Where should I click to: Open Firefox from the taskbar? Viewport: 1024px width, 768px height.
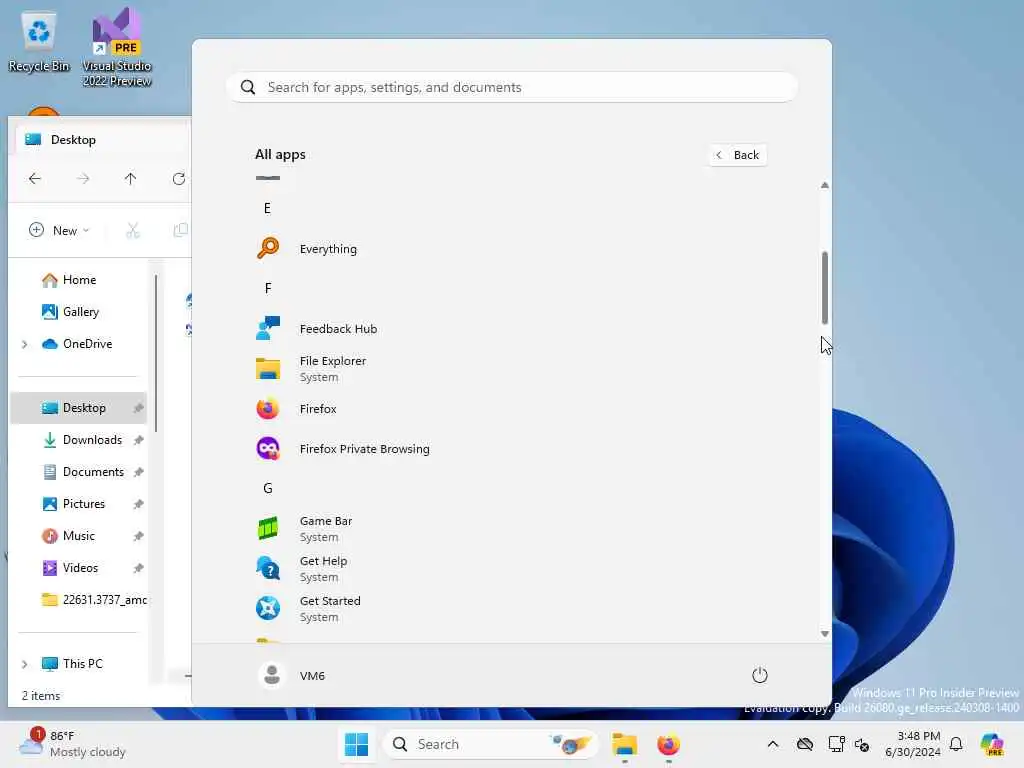[x=668, y=744]
